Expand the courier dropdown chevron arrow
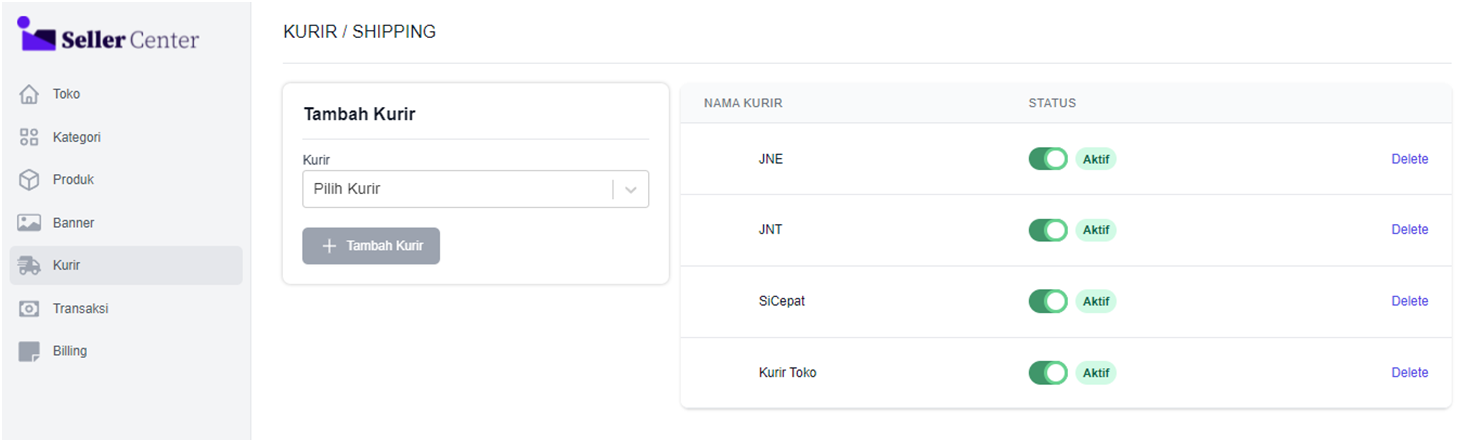 coord(631,189)
